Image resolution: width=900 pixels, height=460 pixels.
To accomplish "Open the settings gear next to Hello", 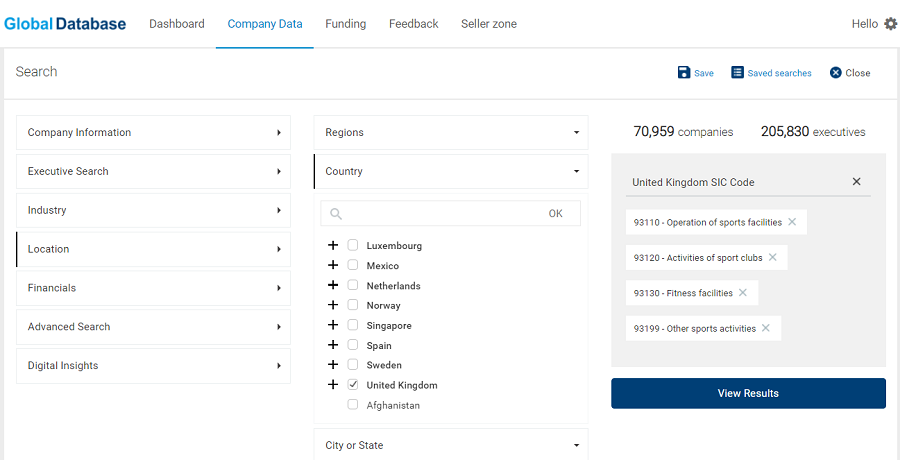I will [x=890, y=24].
